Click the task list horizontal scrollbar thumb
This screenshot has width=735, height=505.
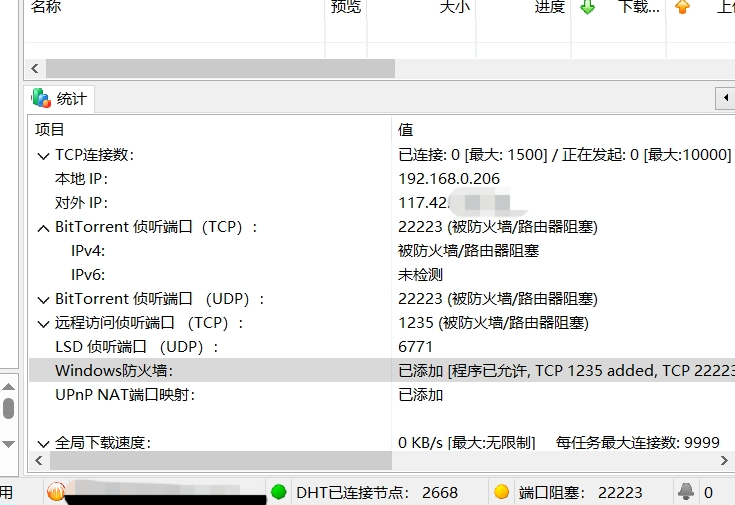click(220, 68)
